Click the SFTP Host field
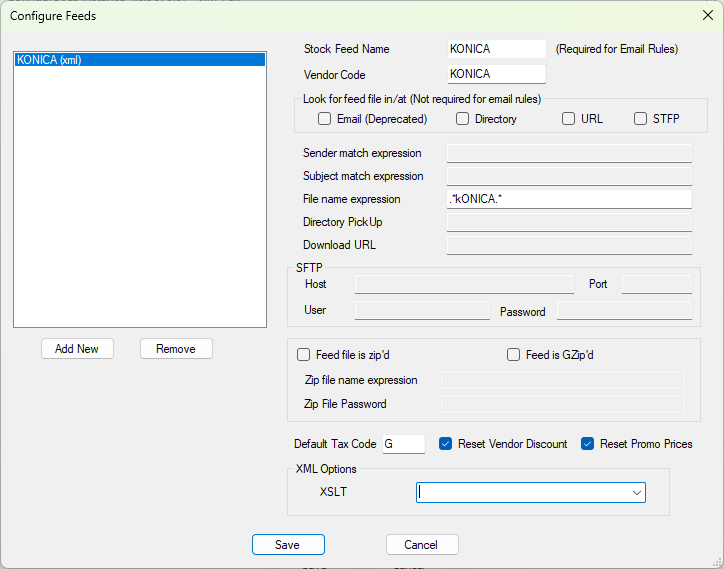This screenshot has width=724, height=569. coord(465,284)
